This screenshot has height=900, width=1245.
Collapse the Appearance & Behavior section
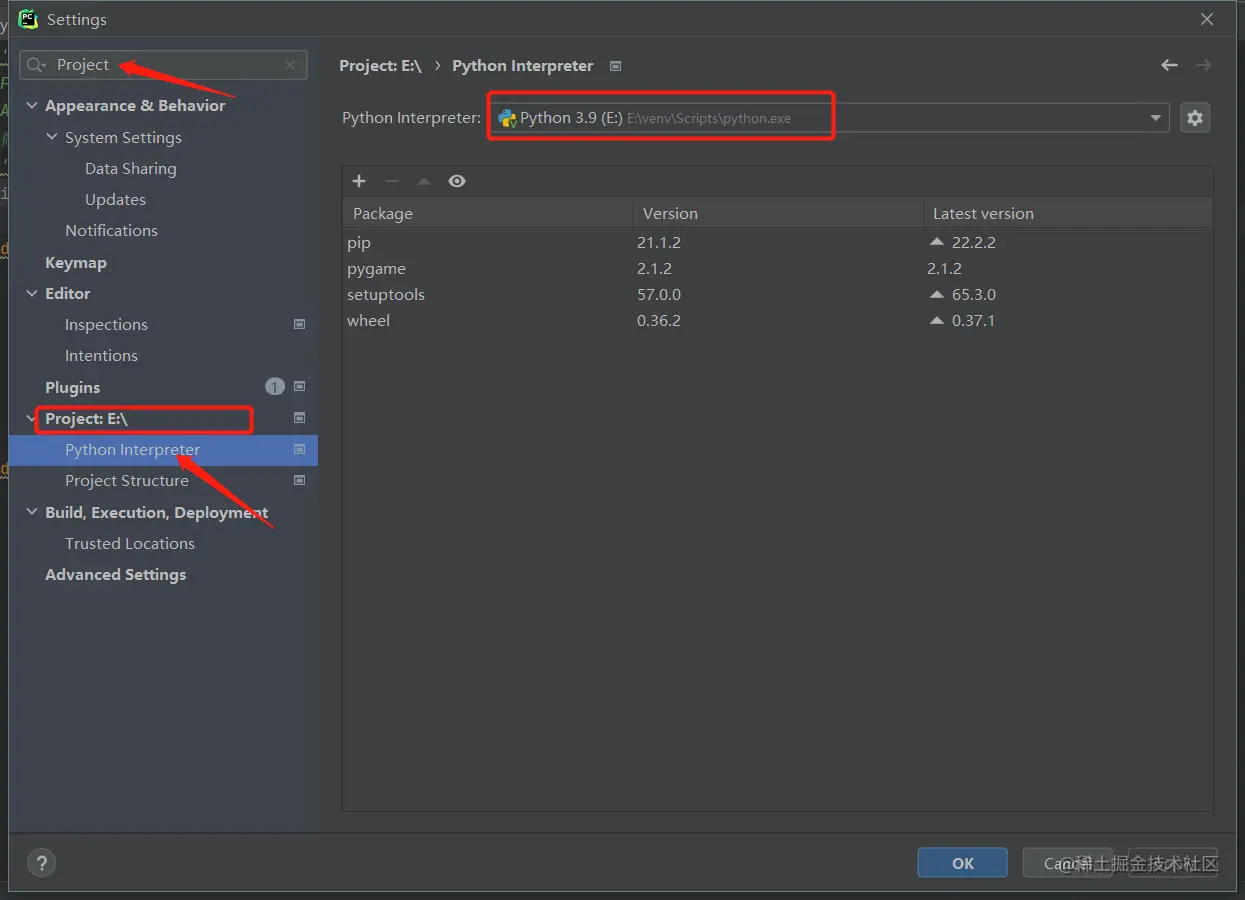[32, 106]
